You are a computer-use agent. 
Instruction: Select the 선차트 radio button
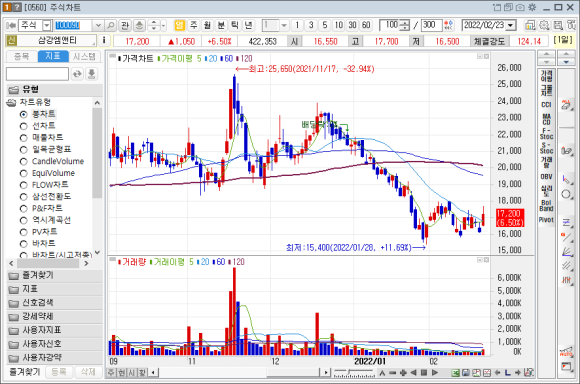[x=24, y=126]
